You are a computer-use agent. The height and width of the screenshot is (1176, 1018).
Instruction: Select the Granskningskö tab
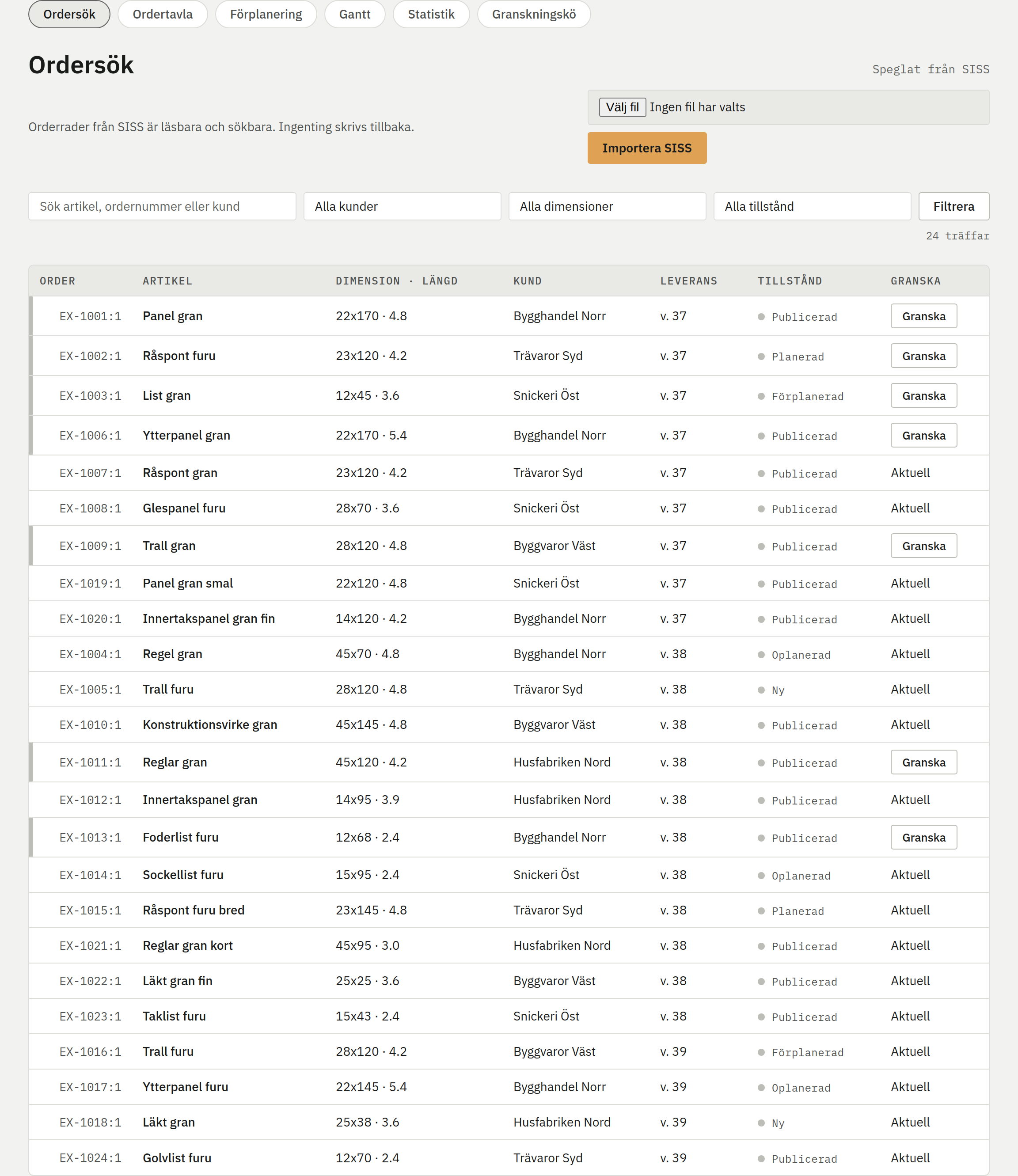pyautogui.click(x=533, y=14)
